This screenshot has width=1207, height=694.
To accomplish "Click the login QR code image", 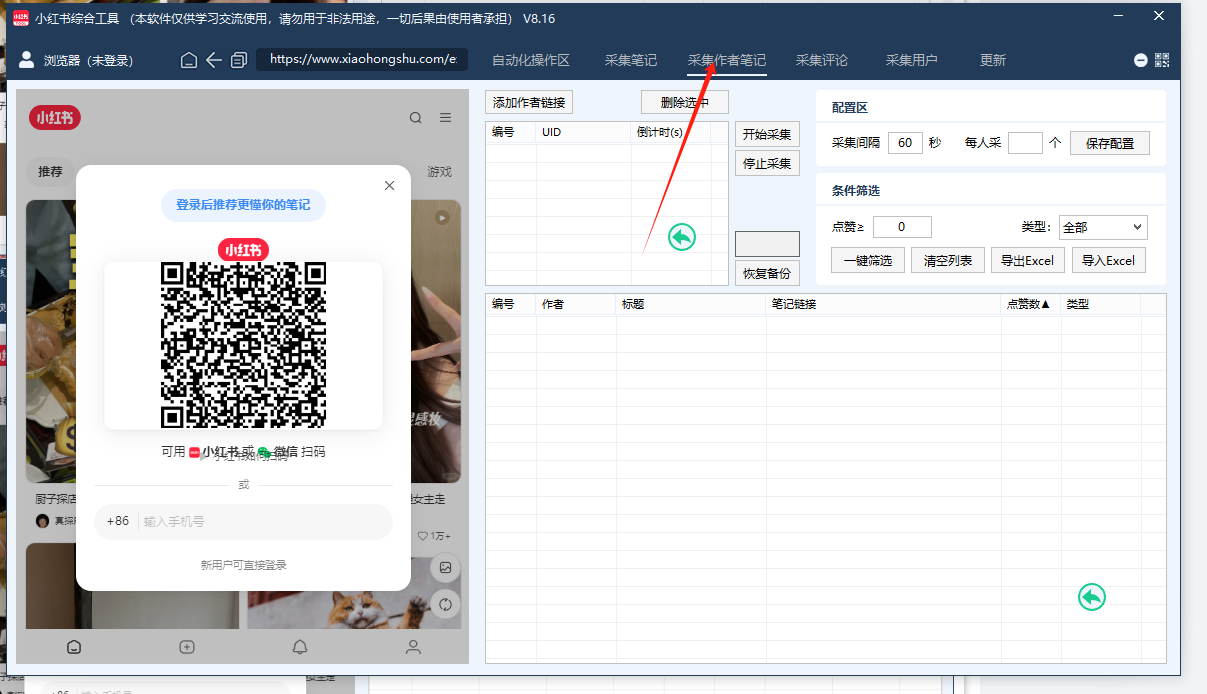I will (x=243, y=345).
